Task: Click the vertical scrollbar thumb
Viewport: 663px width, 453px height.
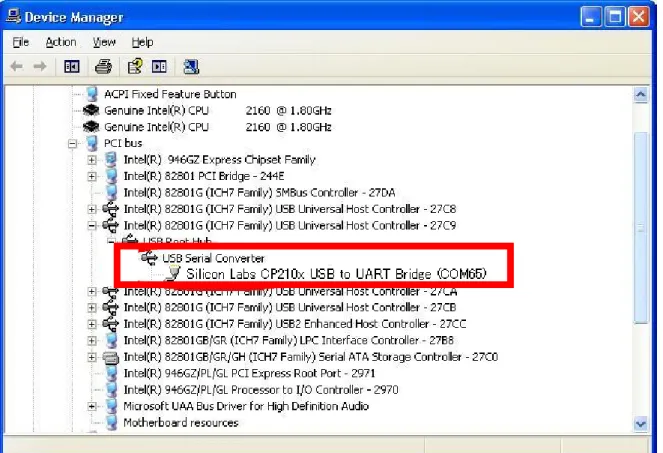Action: tap(641, 228)
